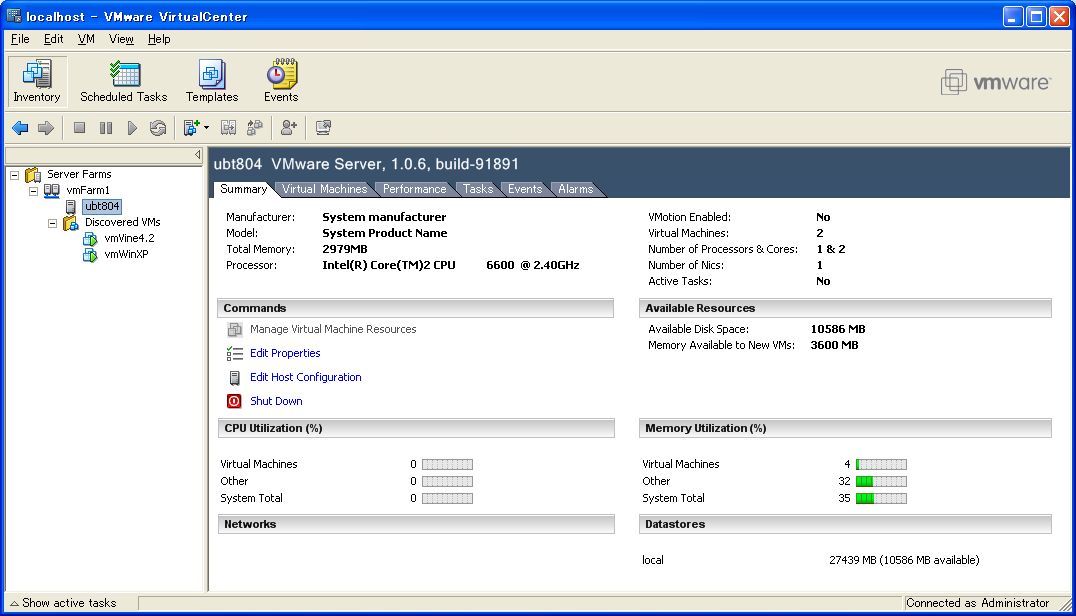Open the Events view in the navigation bar
The height and width of the screenshot is (616, 1076).
[x=281, y=81]
